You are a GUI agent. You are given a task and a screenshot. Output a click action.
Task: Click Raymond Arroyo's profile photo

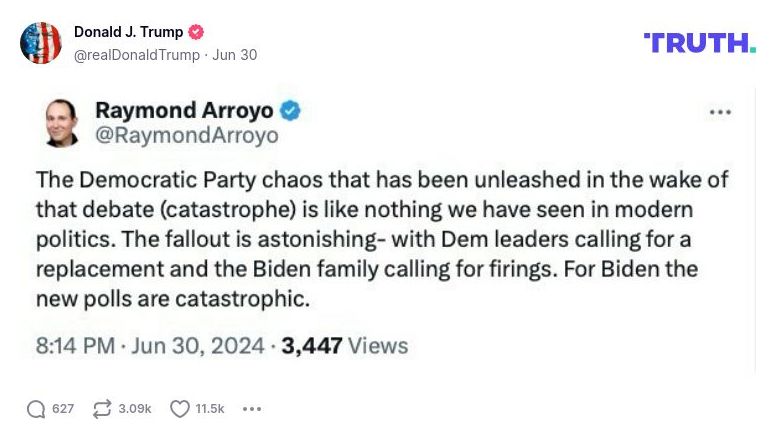[x=61, y=122]
